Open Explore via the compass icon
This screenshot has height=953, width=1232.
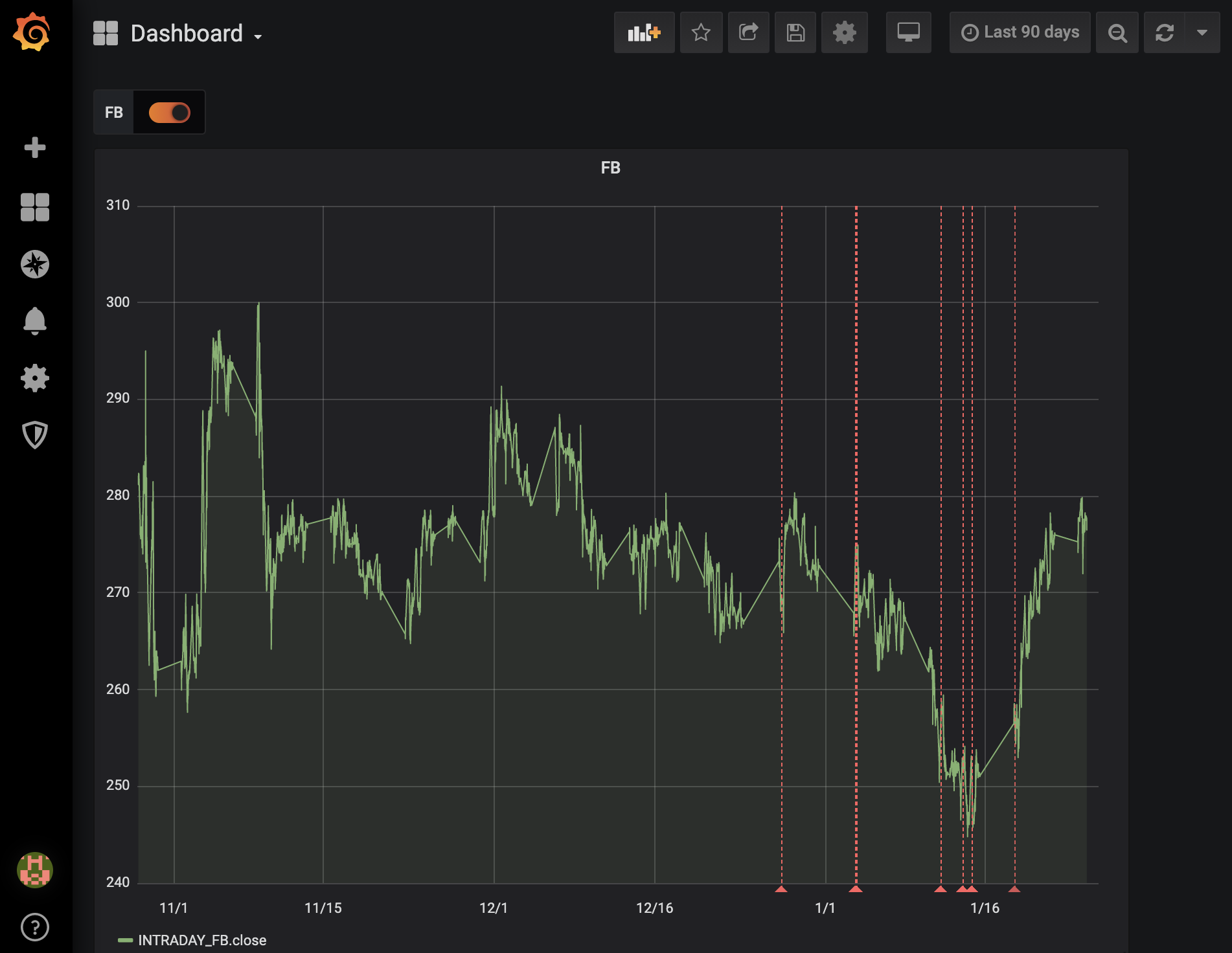pyautogui.click(x=35, y=264)
